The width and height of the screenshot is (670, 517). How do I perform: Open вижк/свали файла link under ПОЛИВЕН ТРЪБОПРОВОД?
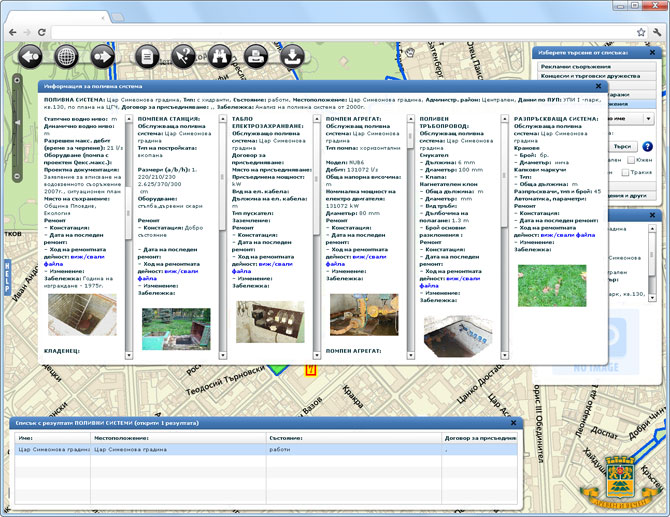(x=450, y=282)
